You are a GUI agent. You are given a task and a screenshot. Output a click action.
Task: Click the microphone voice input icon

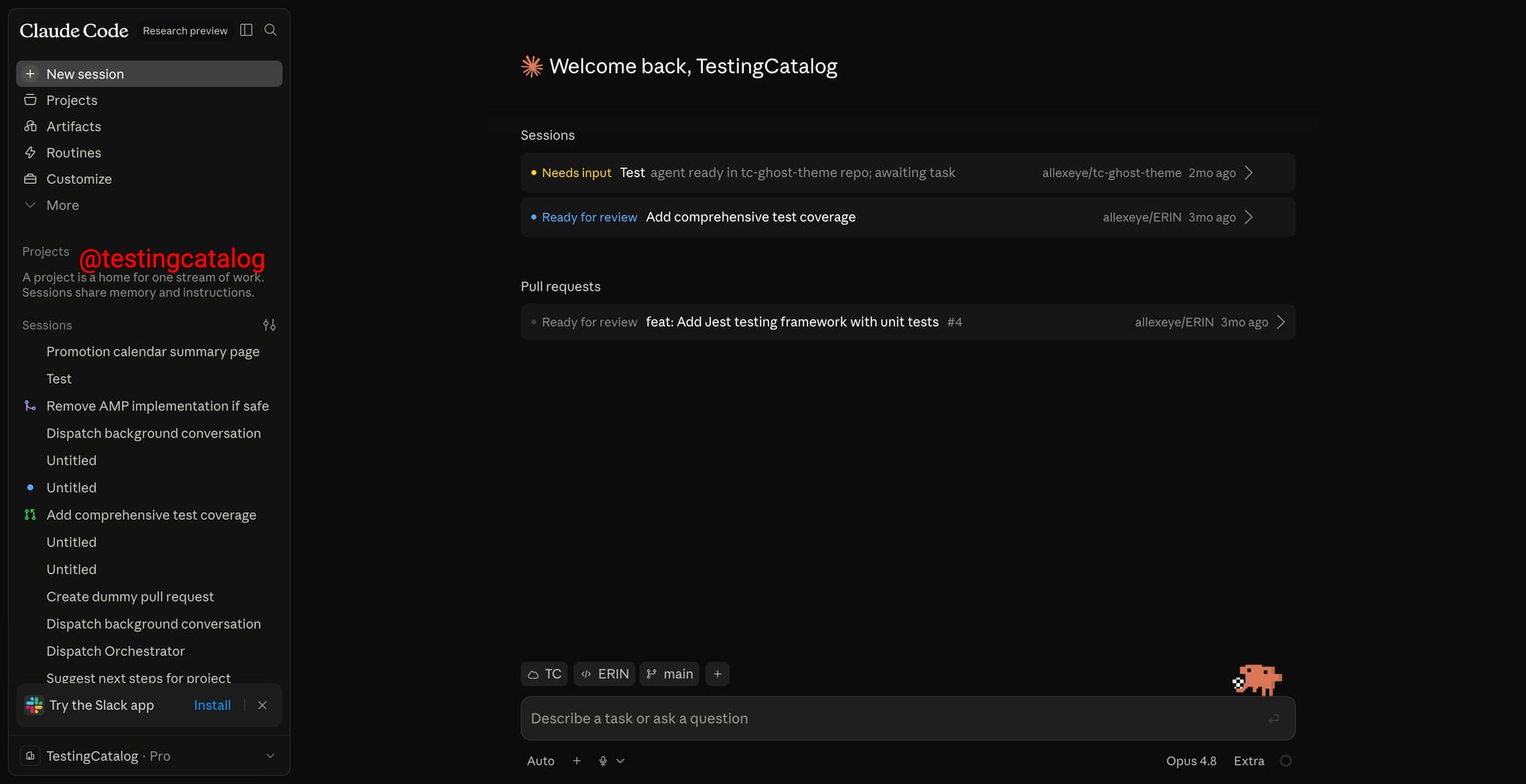tap(603, 761)
